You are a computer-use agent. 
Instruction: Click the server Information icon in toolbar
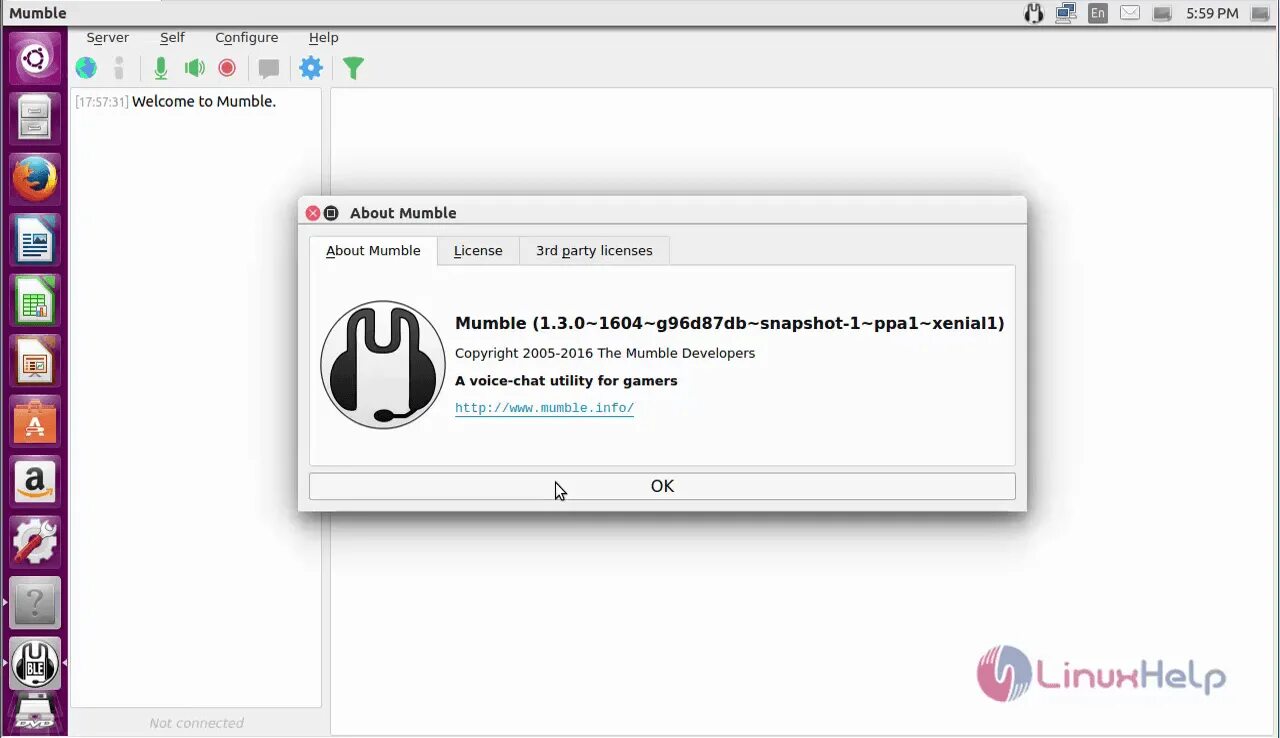click(119, 68)
